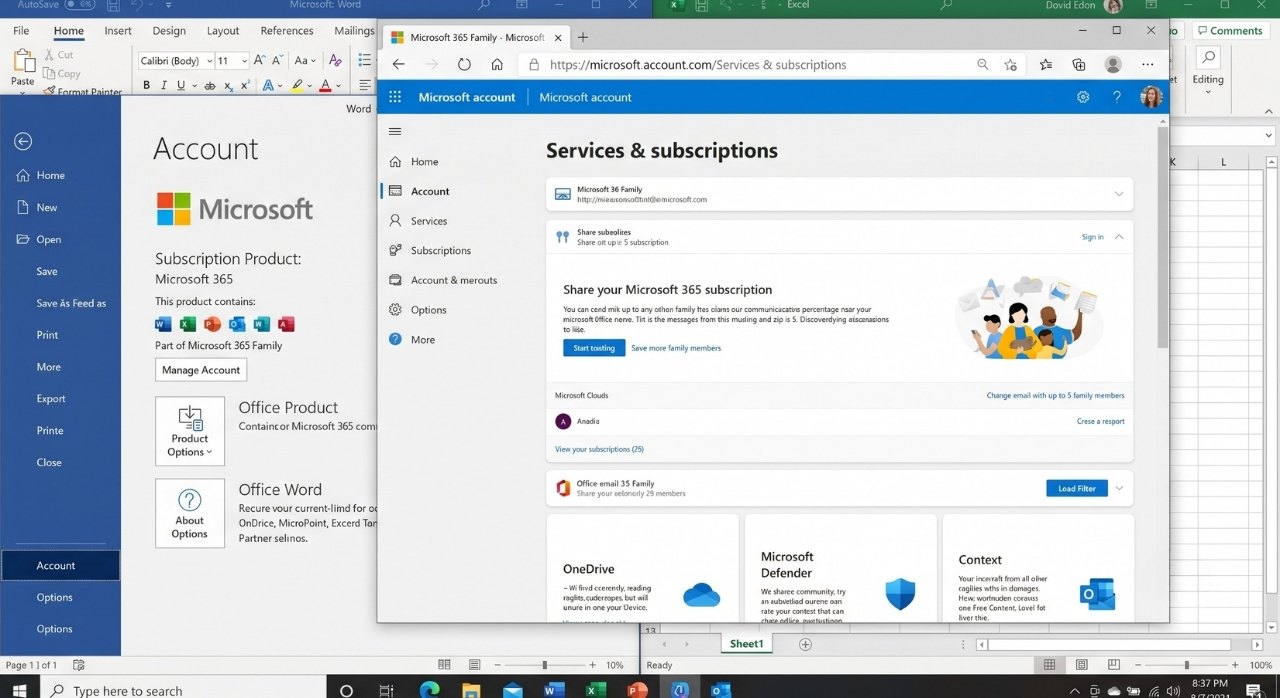1280x698 pixels.
Task: Select Subscriptions in the sidebar
Action: 440,250
